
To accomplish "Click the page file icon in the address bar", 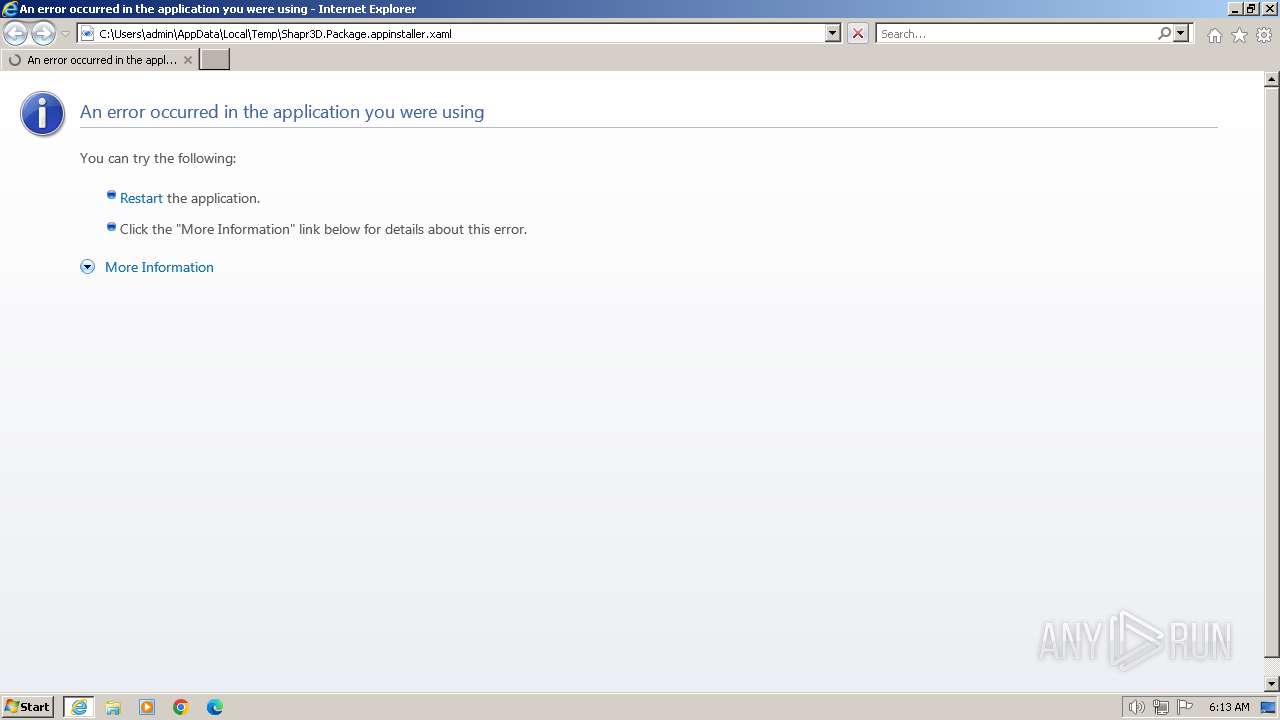I will (87, 33).
